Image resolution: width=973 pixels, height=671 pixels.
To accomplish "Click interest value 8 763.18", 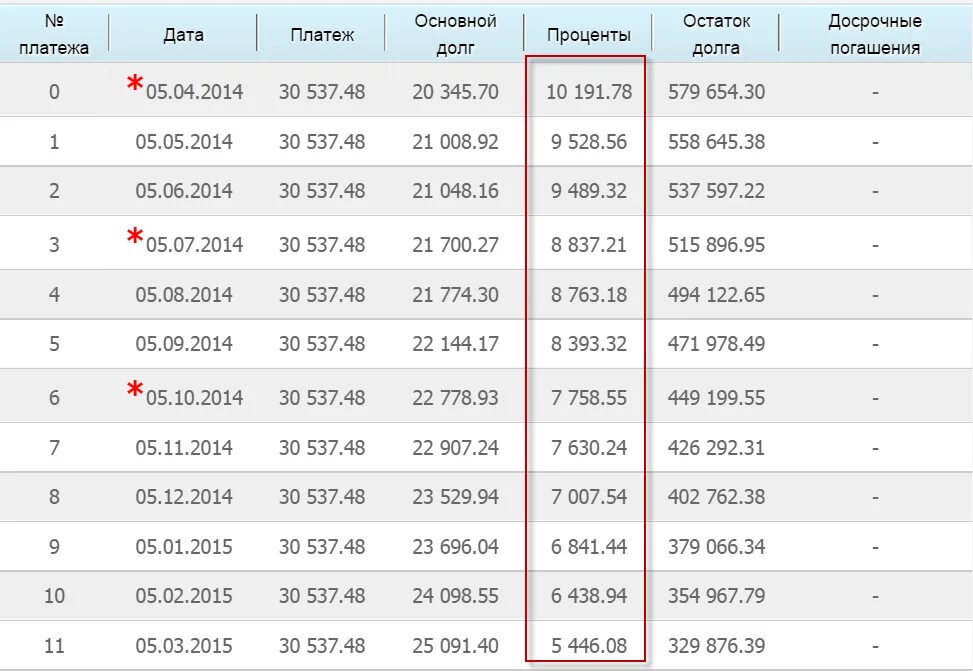I will [x=589, y=294].
